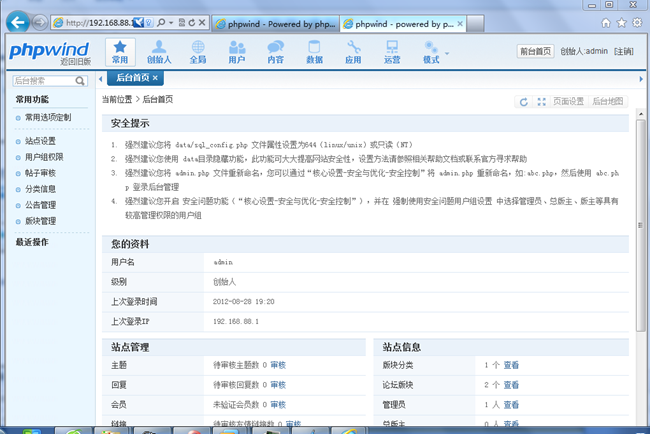
Task: Open the 应用 wrench menu
Action: [353, 52]
